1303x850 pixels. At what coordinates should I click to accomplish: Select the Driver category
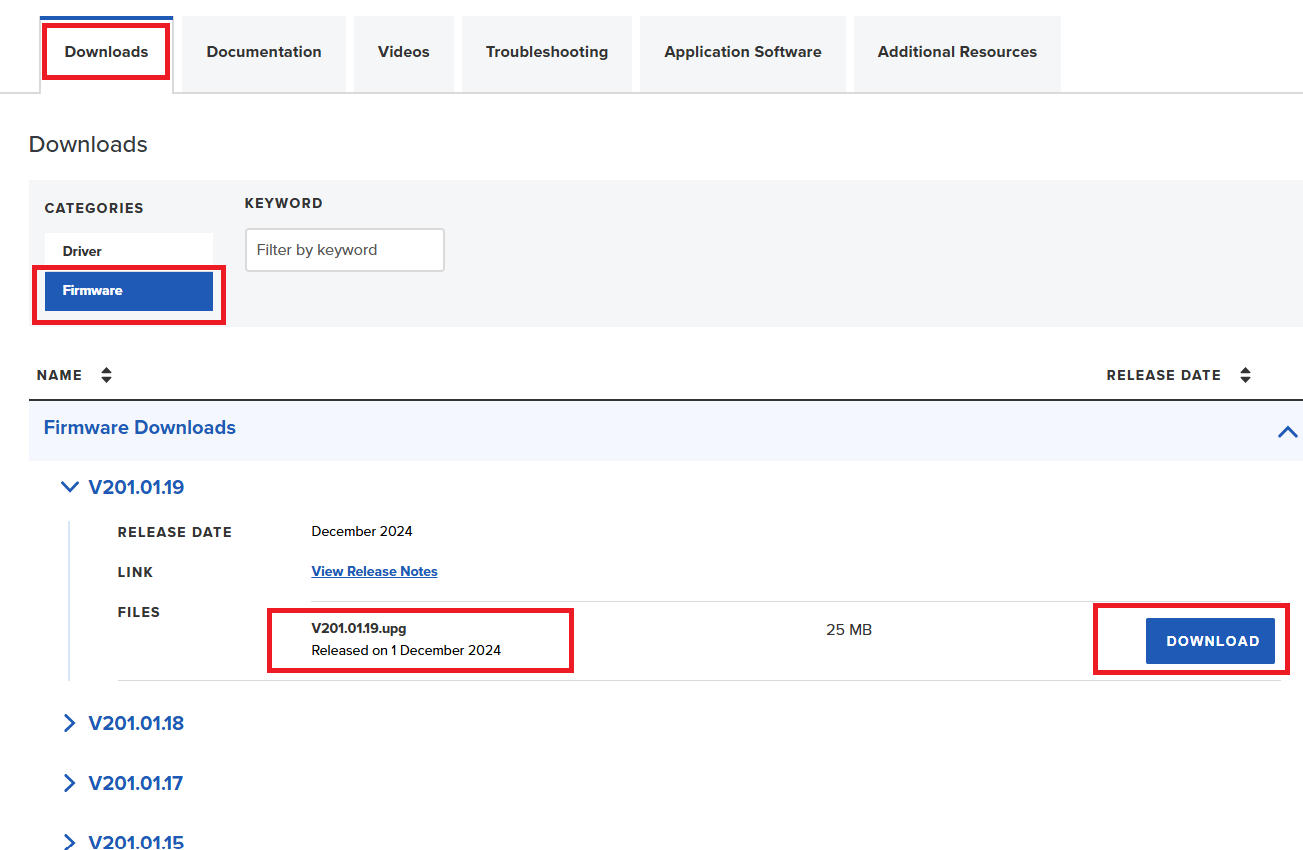[129, 251]
